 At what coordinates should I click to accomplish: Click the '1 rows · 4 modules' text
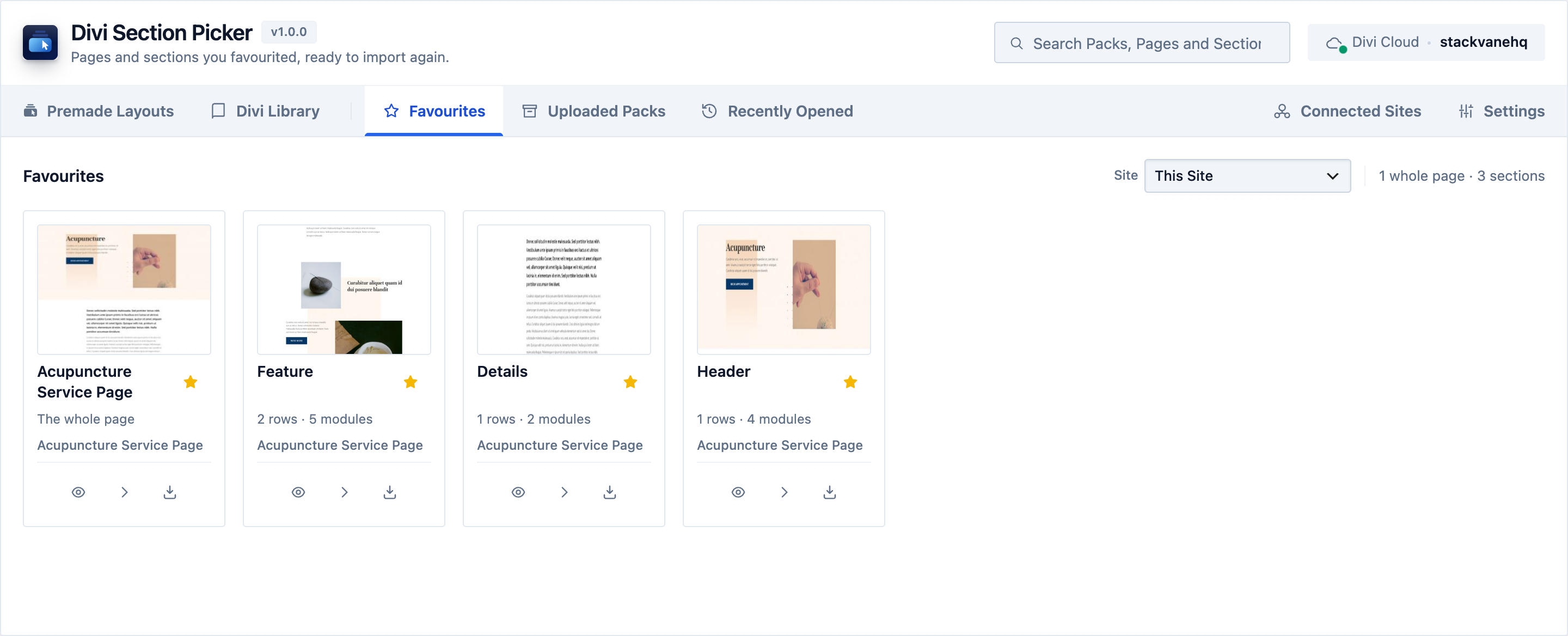click(754, 419)
